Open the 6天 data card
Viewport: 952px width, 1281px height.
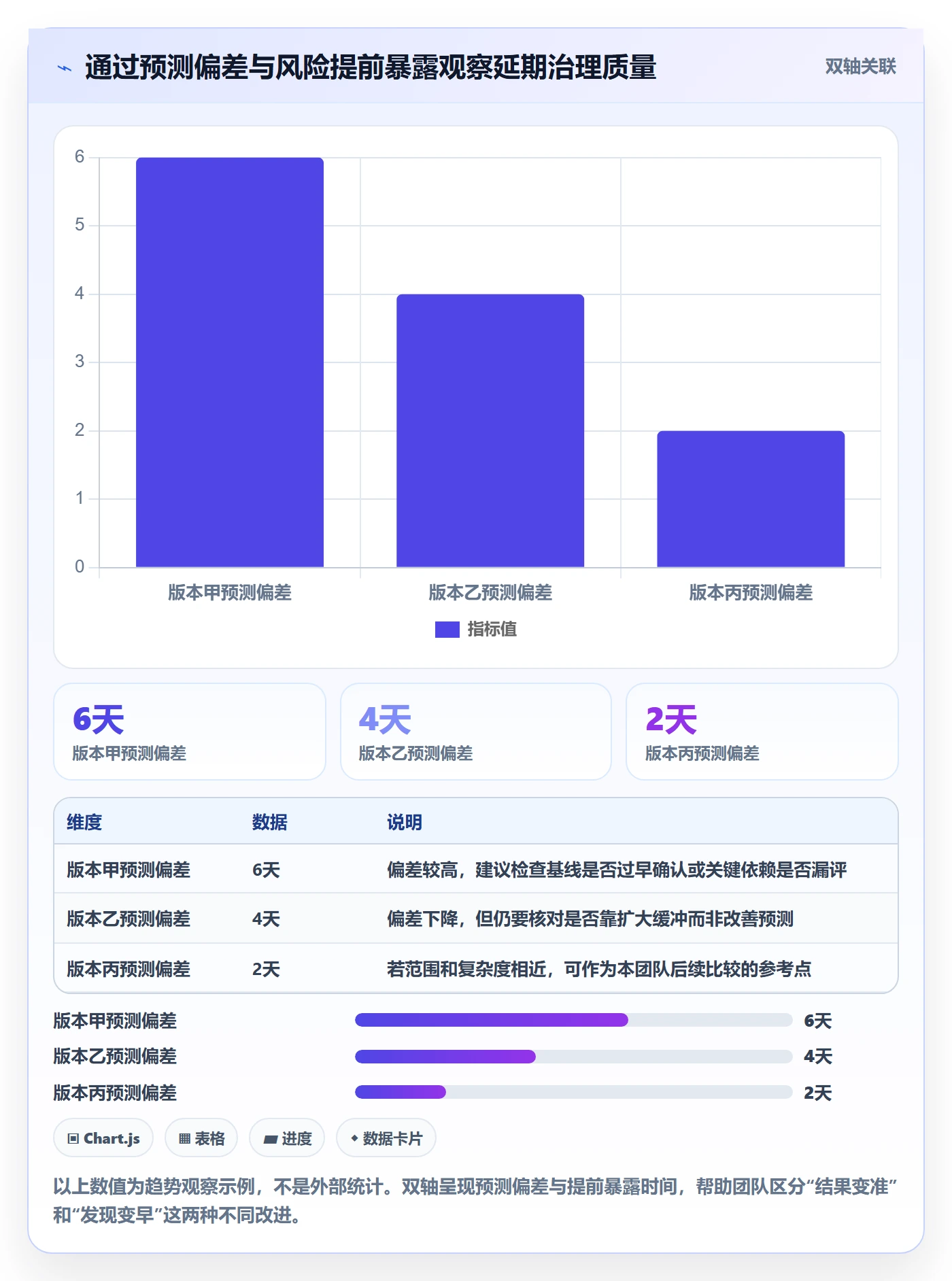coord(190,732)
